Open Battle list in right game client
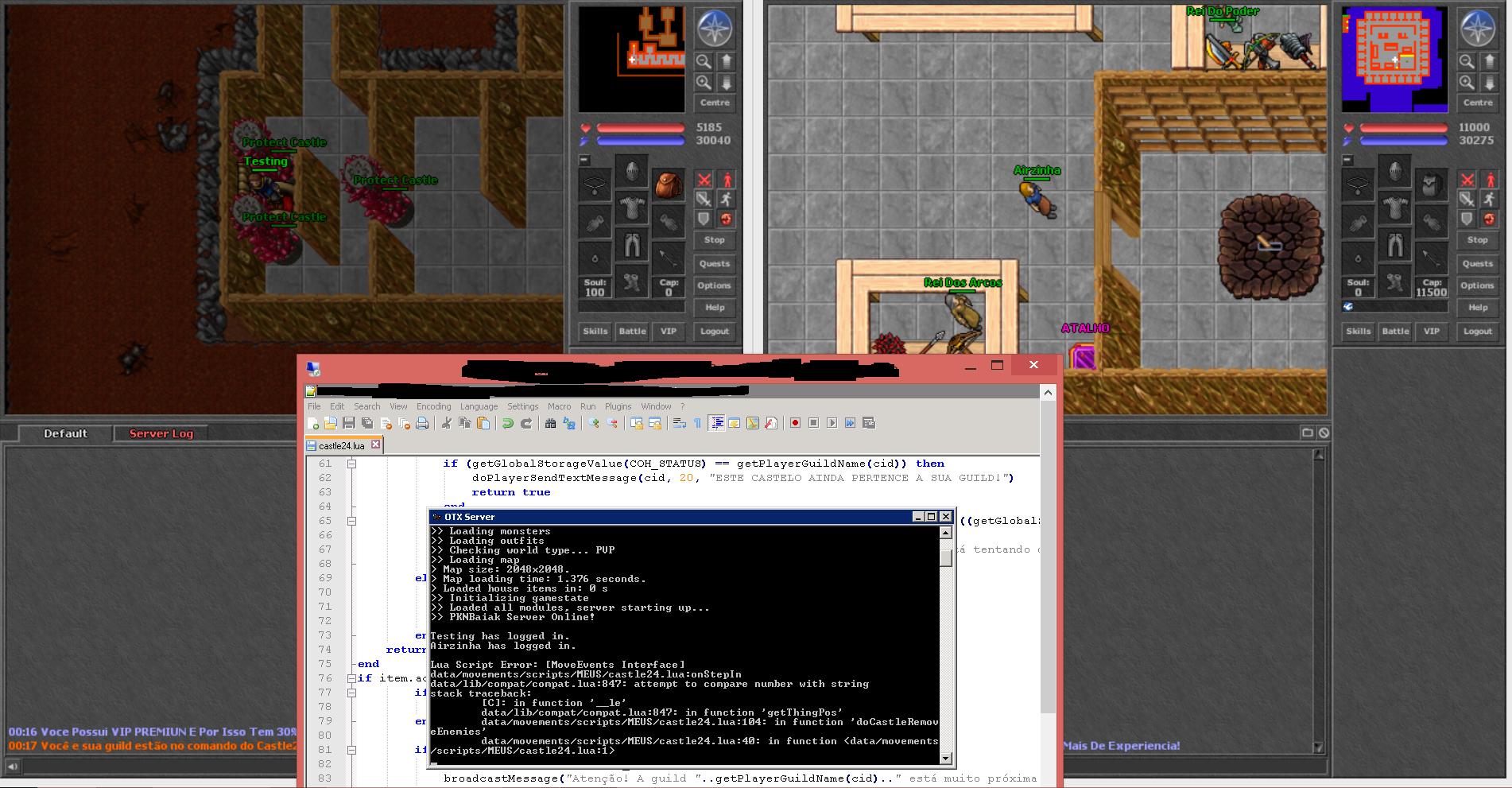The image size is (1512, 788). 1395,331
